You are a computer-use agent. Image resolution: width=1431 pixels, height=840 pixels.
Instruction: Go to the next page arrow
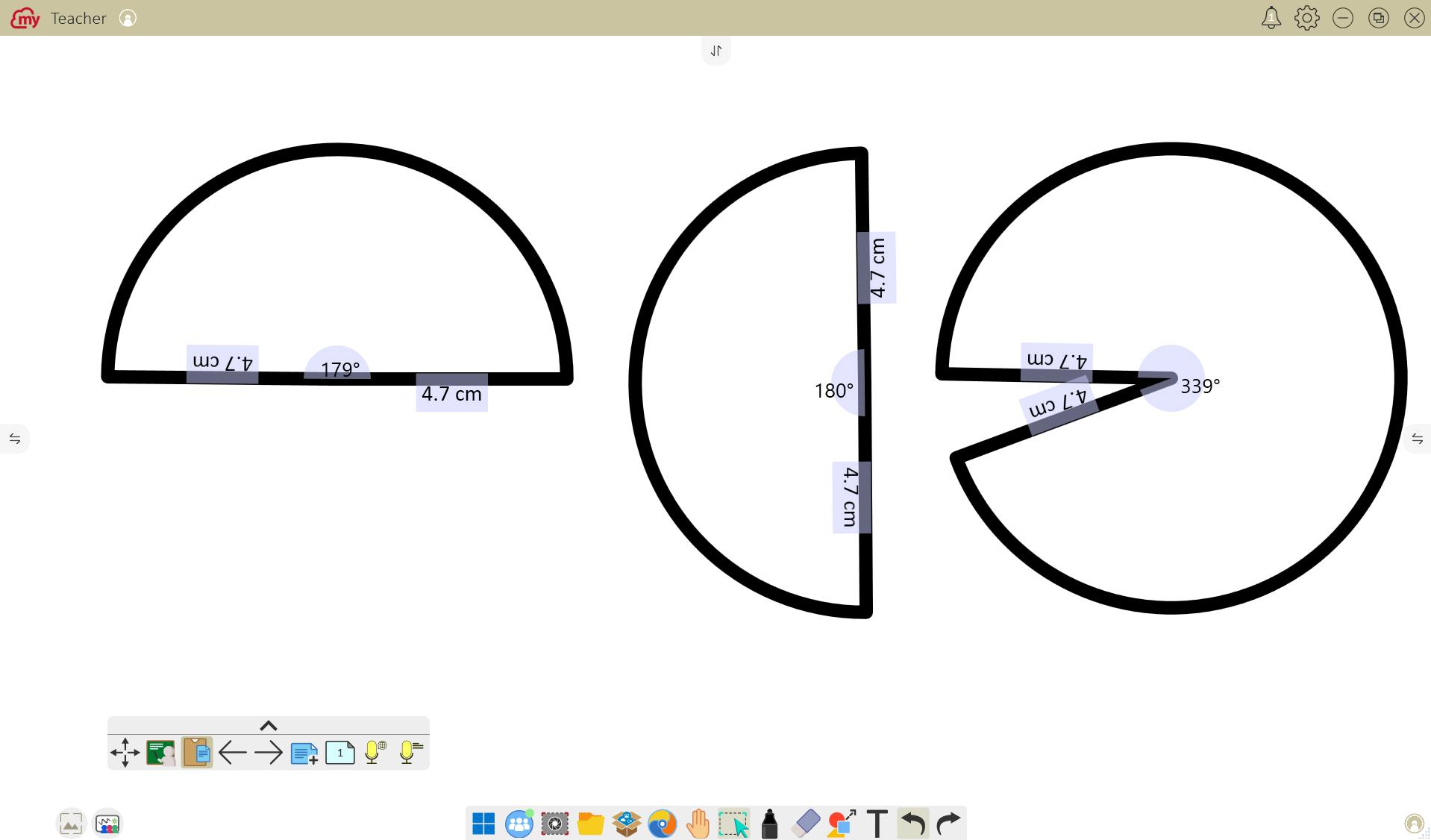pyautogui.click(x=269, y=752)
